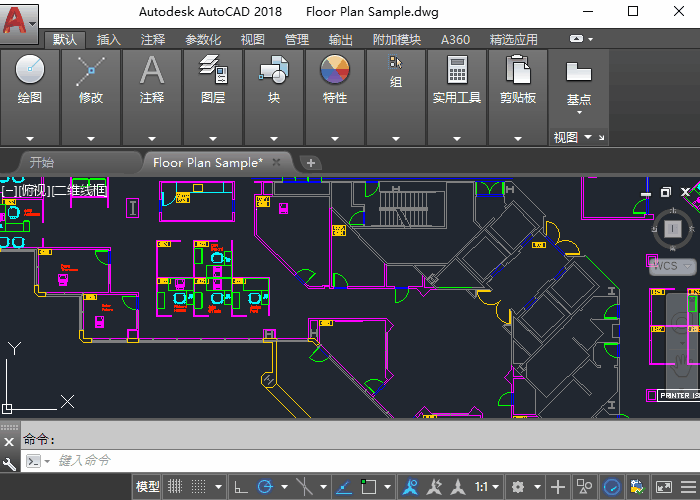The image size is (700, 500).
Task: Open the 开始 document tab
Action: tap(80, 162)
